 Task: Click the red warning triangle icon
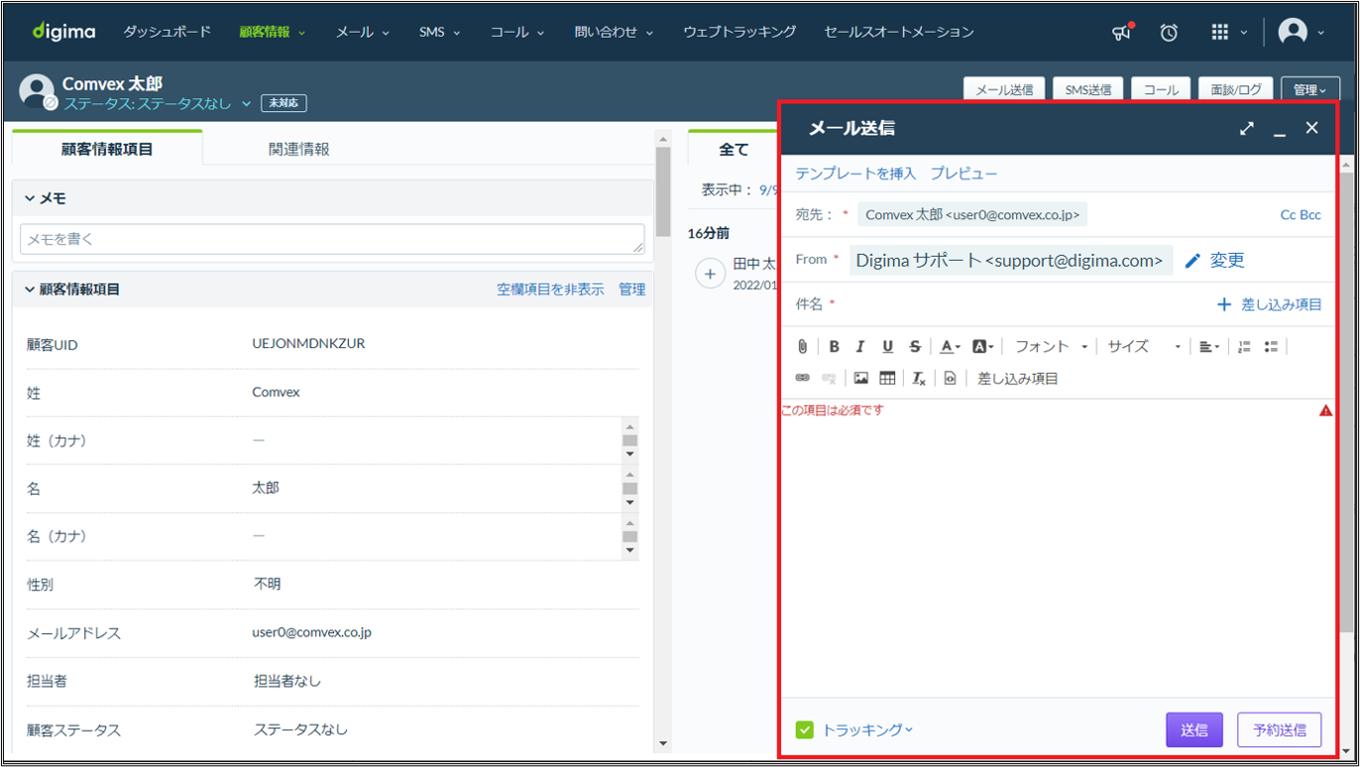(x=1325, y=410)
